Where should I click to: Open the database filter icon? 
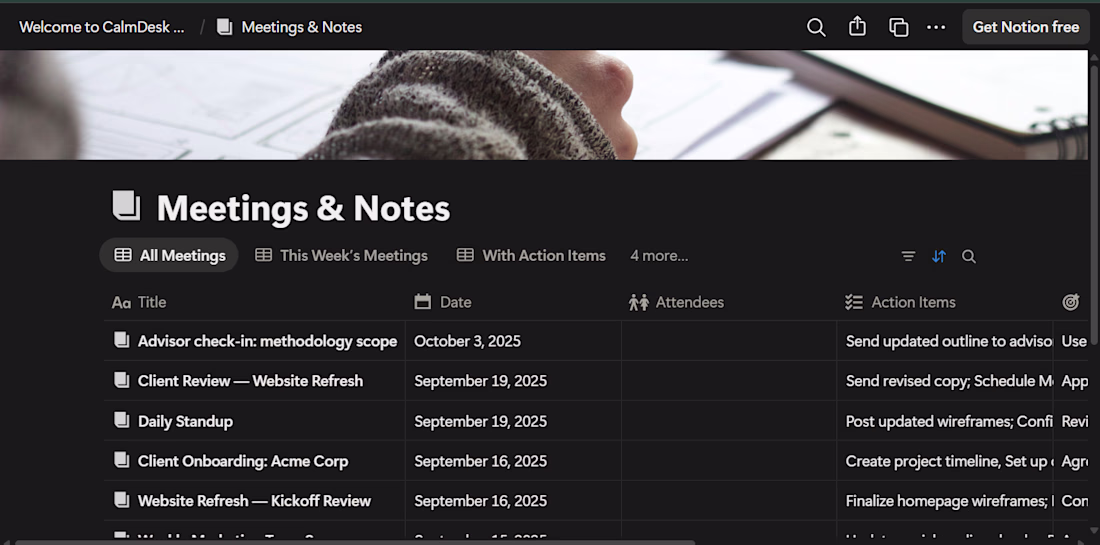[908, 256]
